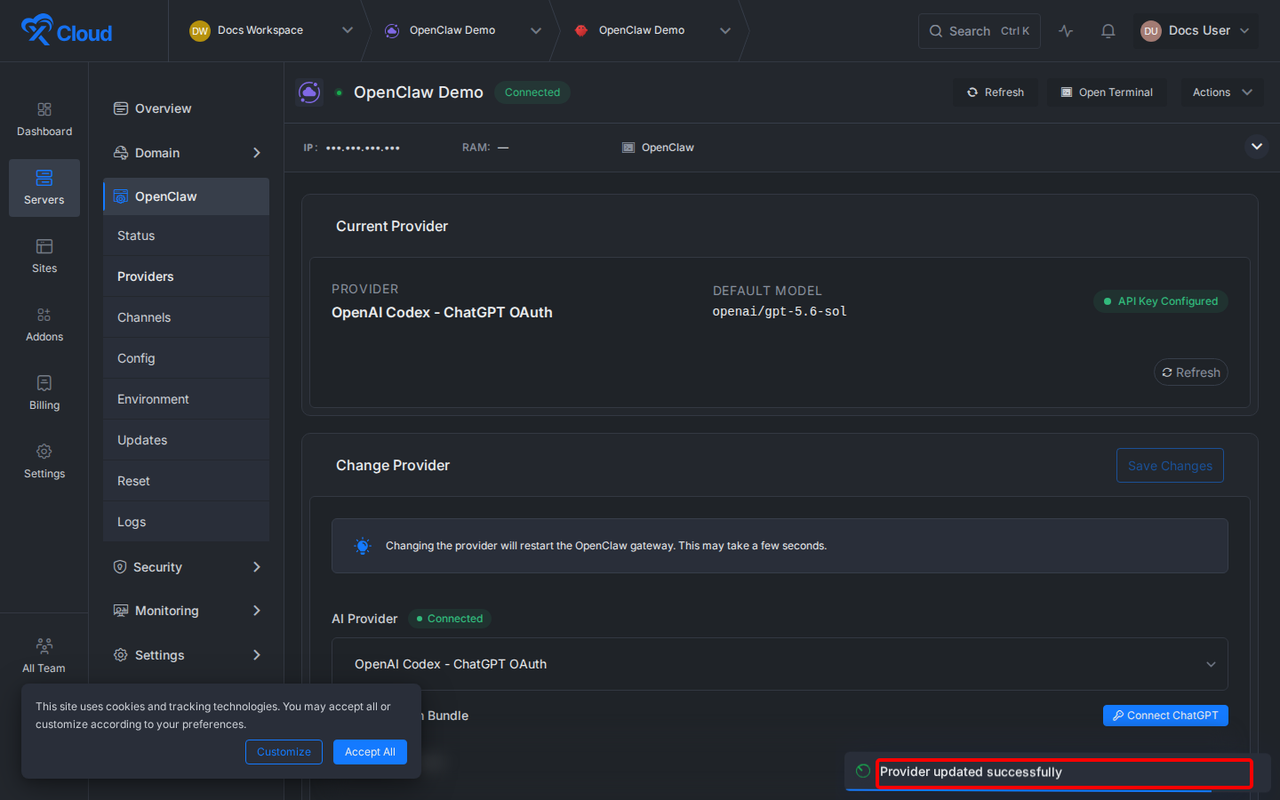Select Providers submenu item
1280x800 pixels.
click(x=186, y=276)
